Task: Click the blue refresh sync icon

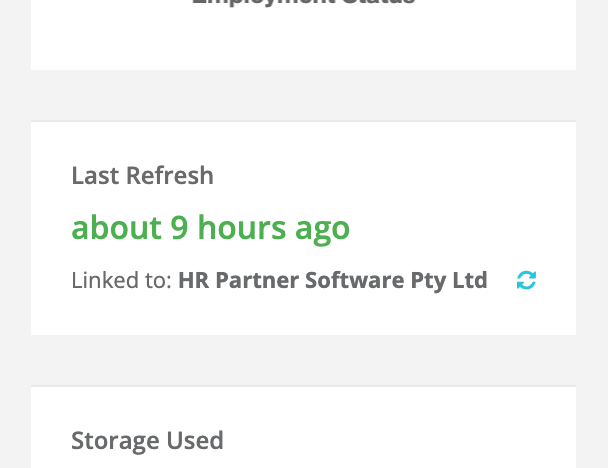Action: 526,280
